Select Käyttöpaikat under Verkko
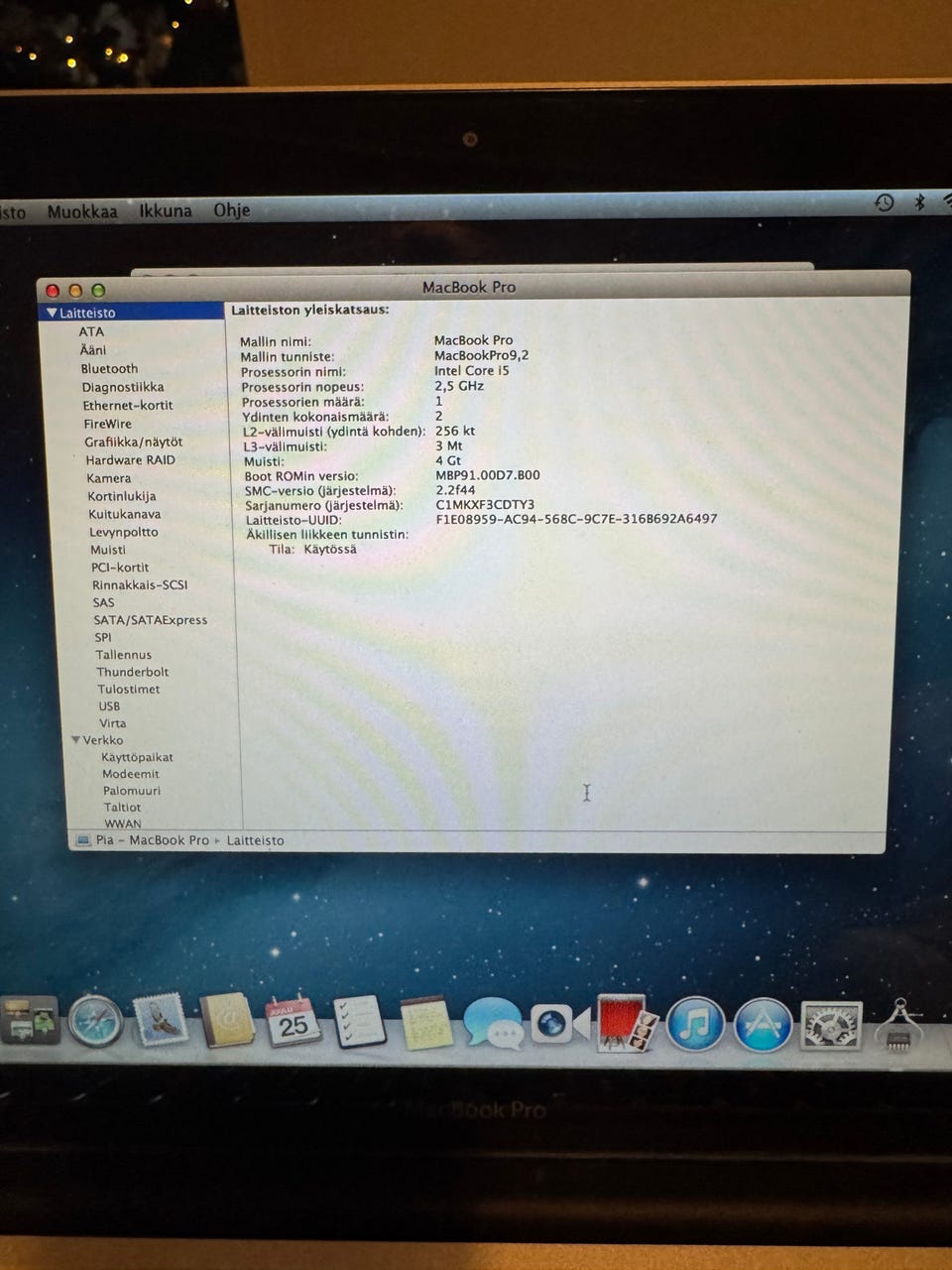The image size is (952, 1270). tap(137, 757)
